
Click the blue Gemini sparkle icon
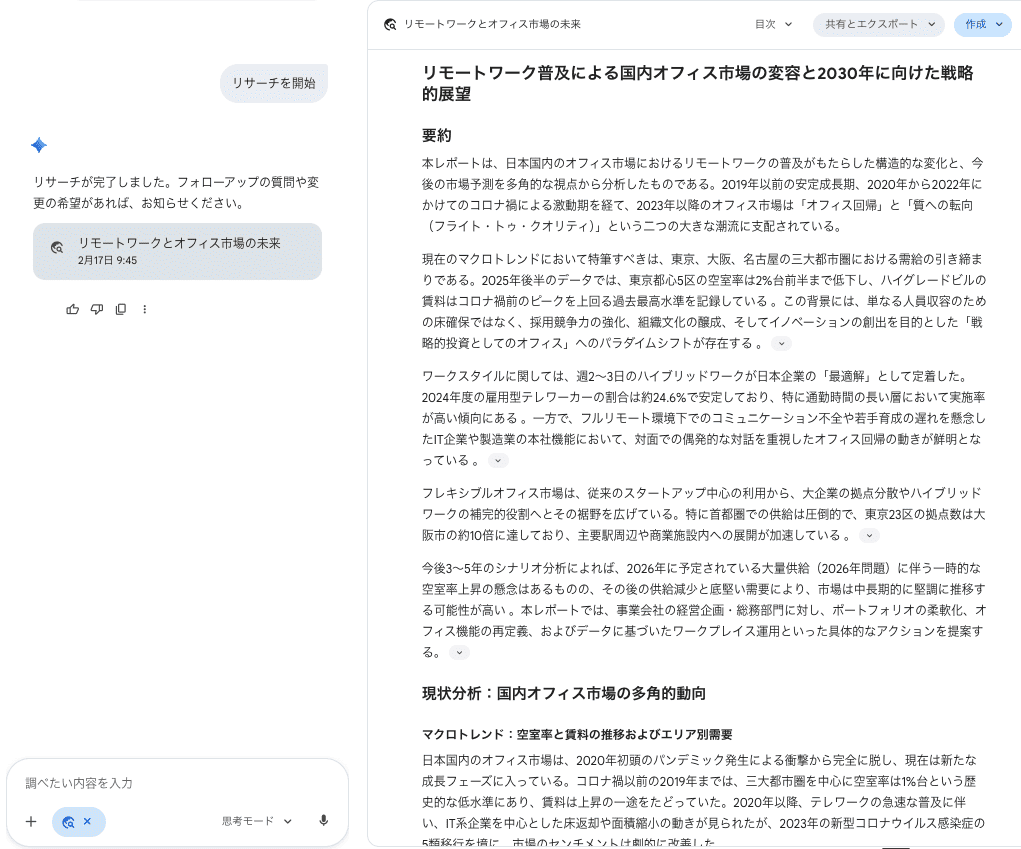coord(39,145)
